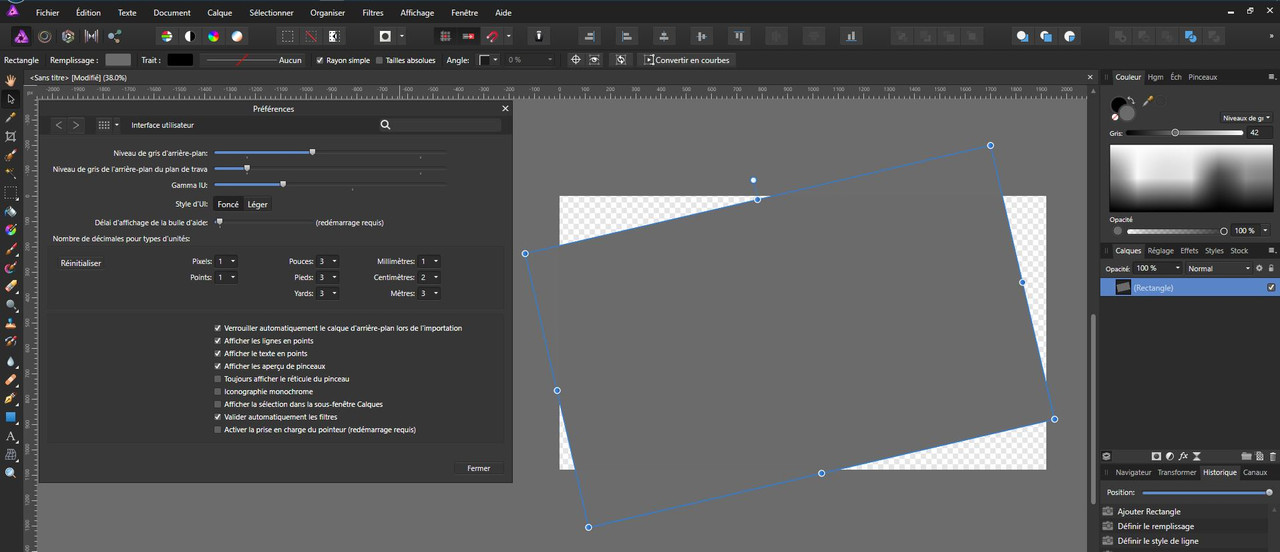Toggle the snapping magnet icon
Viewport: 1280px width, 552px height.
492,36
